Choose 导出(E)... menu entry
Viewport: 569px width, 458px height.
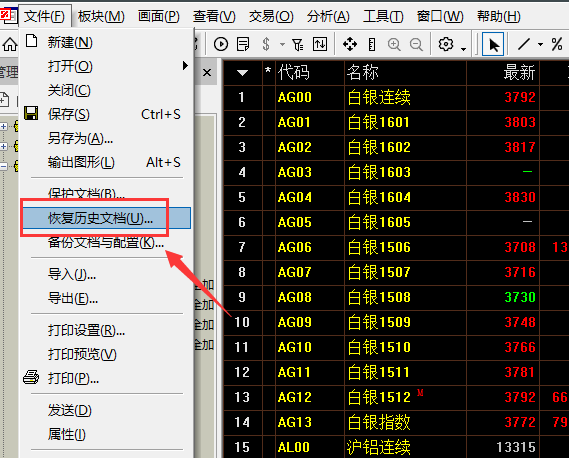tap(106, 298)
